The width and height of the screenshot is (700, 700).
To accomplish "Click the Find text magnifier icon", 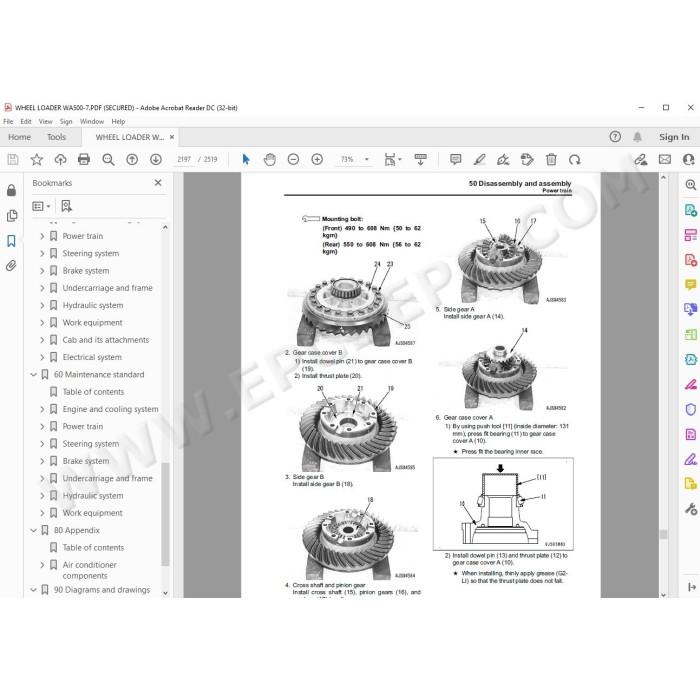I will (108, 159).
